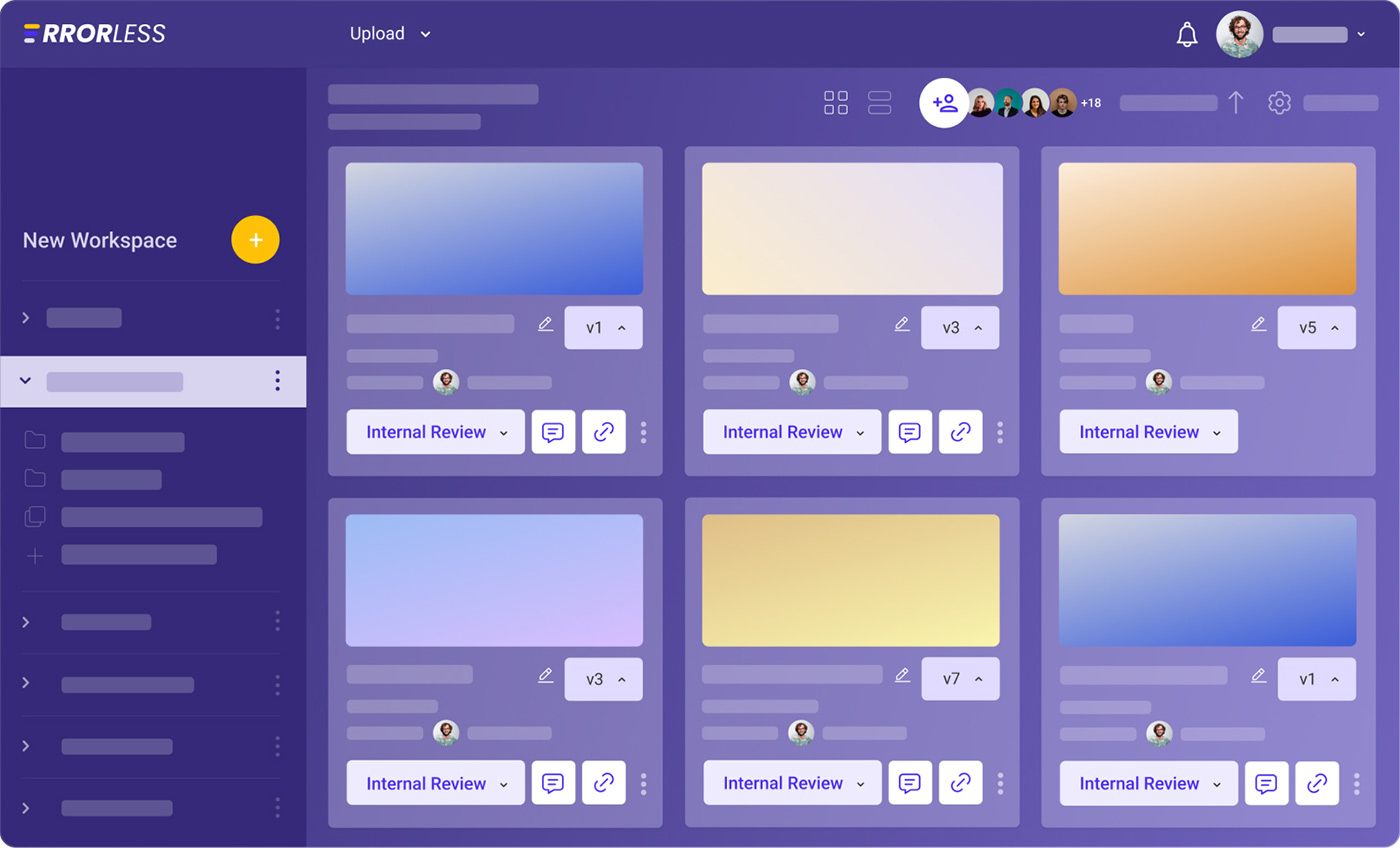
Task: Open Internal Review dropdown on v7 card
Action: tap(792, 783)
